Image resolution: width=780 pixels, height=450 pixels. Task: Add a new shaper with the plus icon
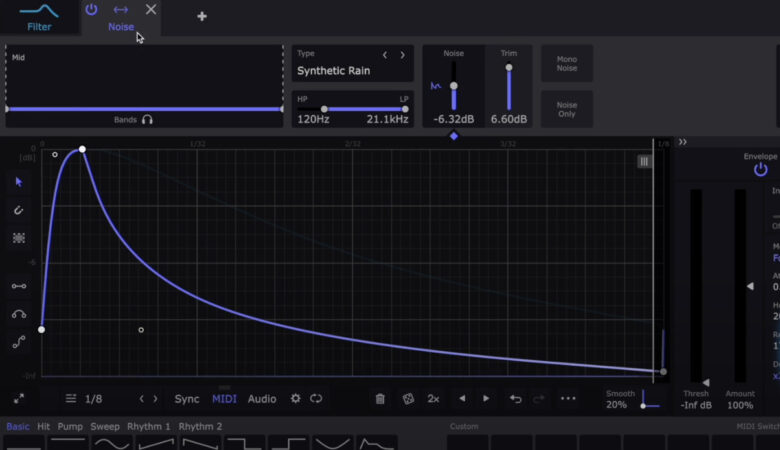201,16
